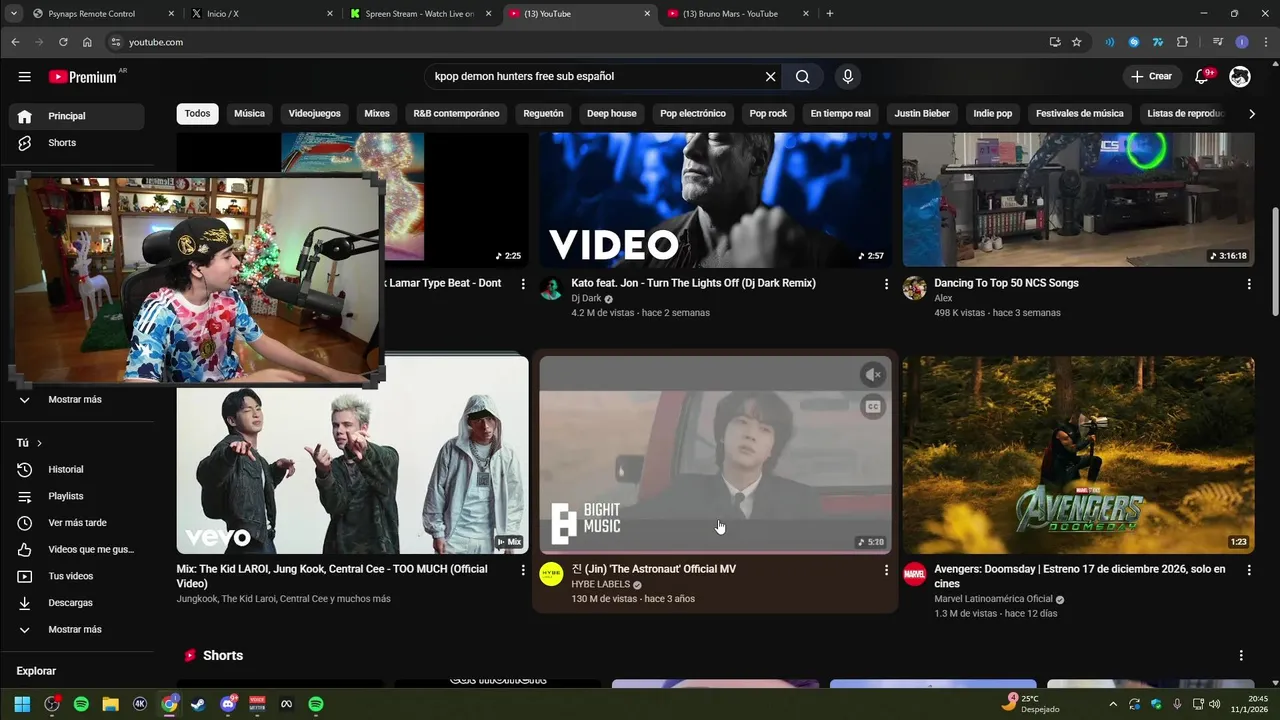Viewport: 1280px width, 720px height.
Task: Open the account avatar menu
Action: click(x=1240, y=77)
